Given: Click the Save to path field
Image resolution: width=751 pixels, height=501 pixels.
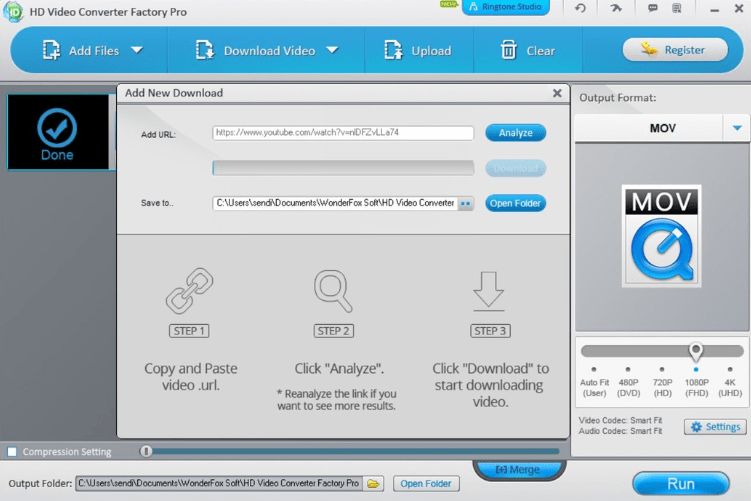Looking at the screenshot, I should [x=335, y=203].
